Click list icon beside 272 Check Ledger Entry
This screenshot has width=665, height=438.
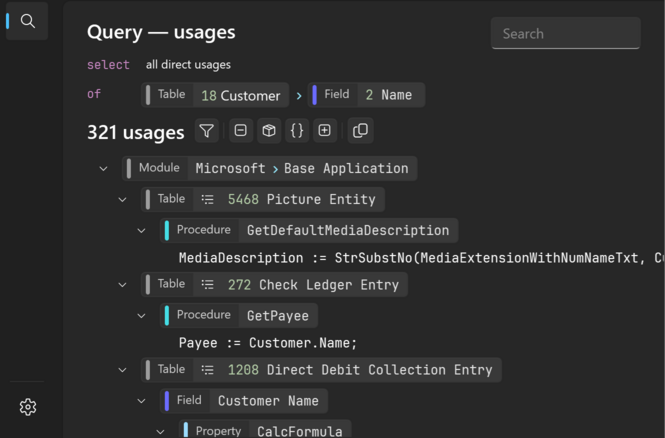click(x=207, y=285)
